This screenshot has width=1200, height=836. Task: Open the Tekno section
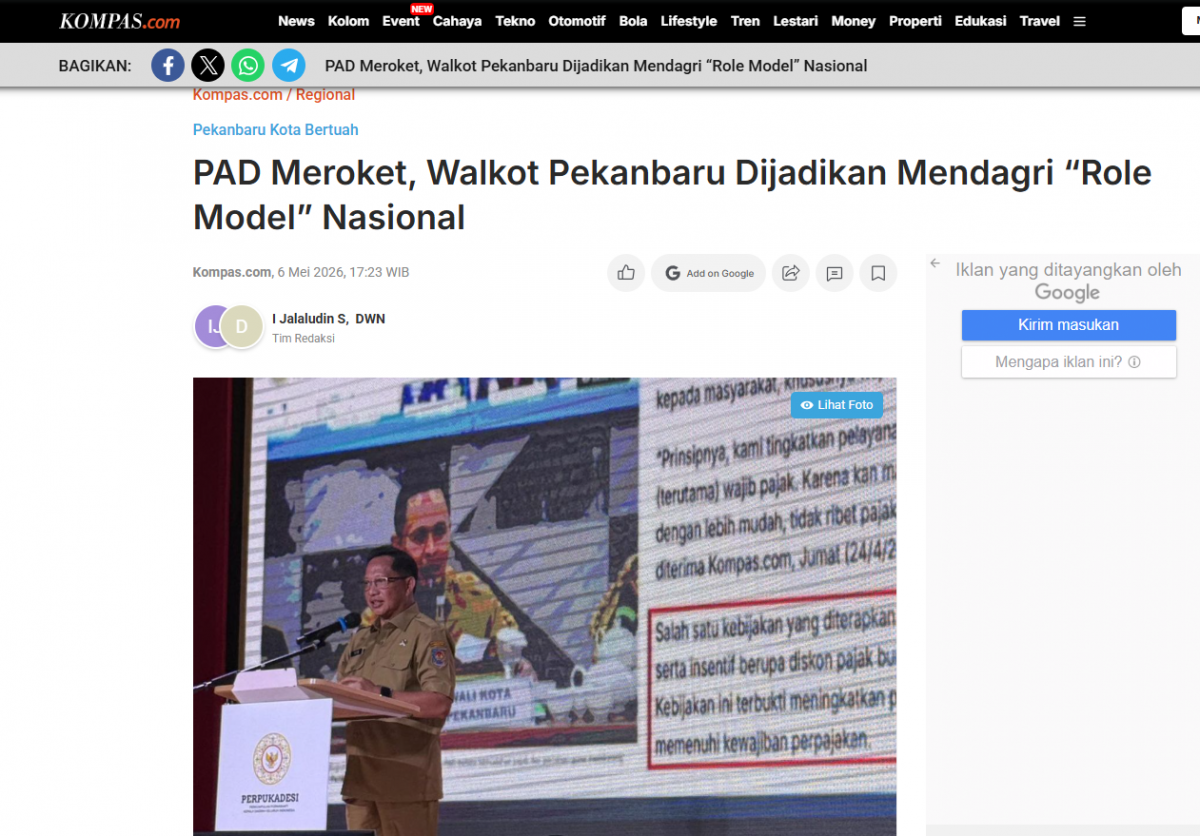click(515, 21)
